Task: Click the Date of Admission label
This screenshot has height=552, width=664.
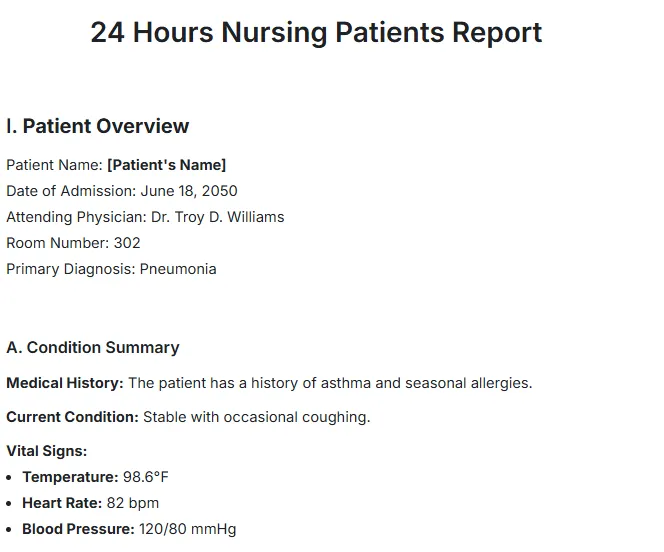Action: tap(71, 191)
